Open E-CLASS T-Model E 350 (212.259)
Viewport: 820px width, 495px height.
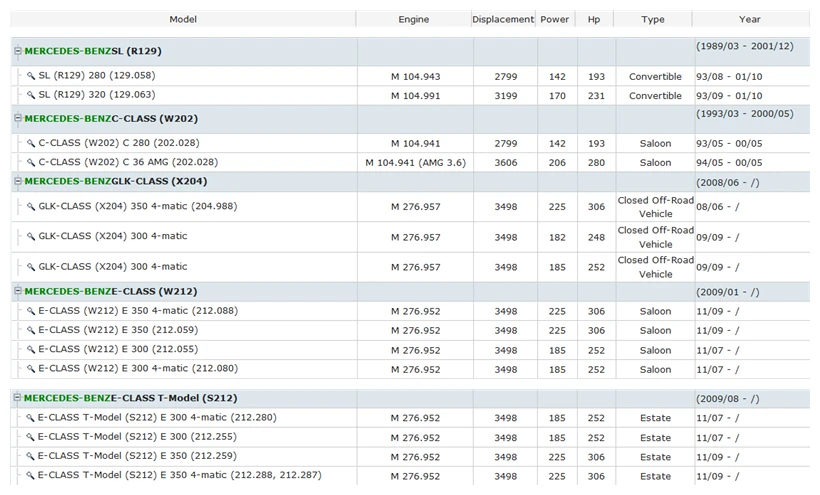[137, 456]
